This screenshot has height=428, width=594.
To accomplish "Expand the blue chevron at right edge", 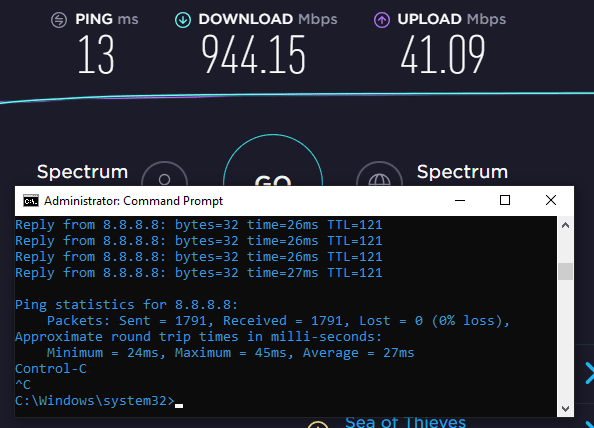I will (x=589, y=373).
